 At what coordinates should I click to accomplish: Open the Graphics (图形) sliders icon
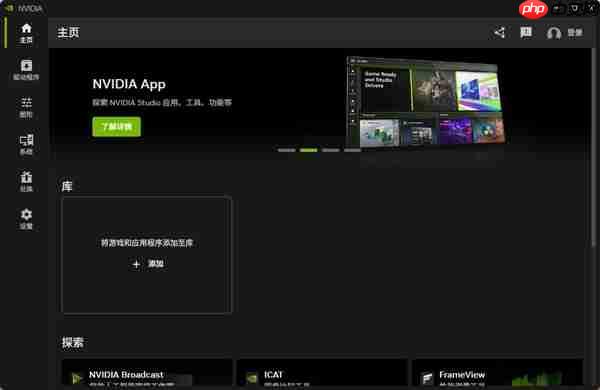tap(26, 107)
